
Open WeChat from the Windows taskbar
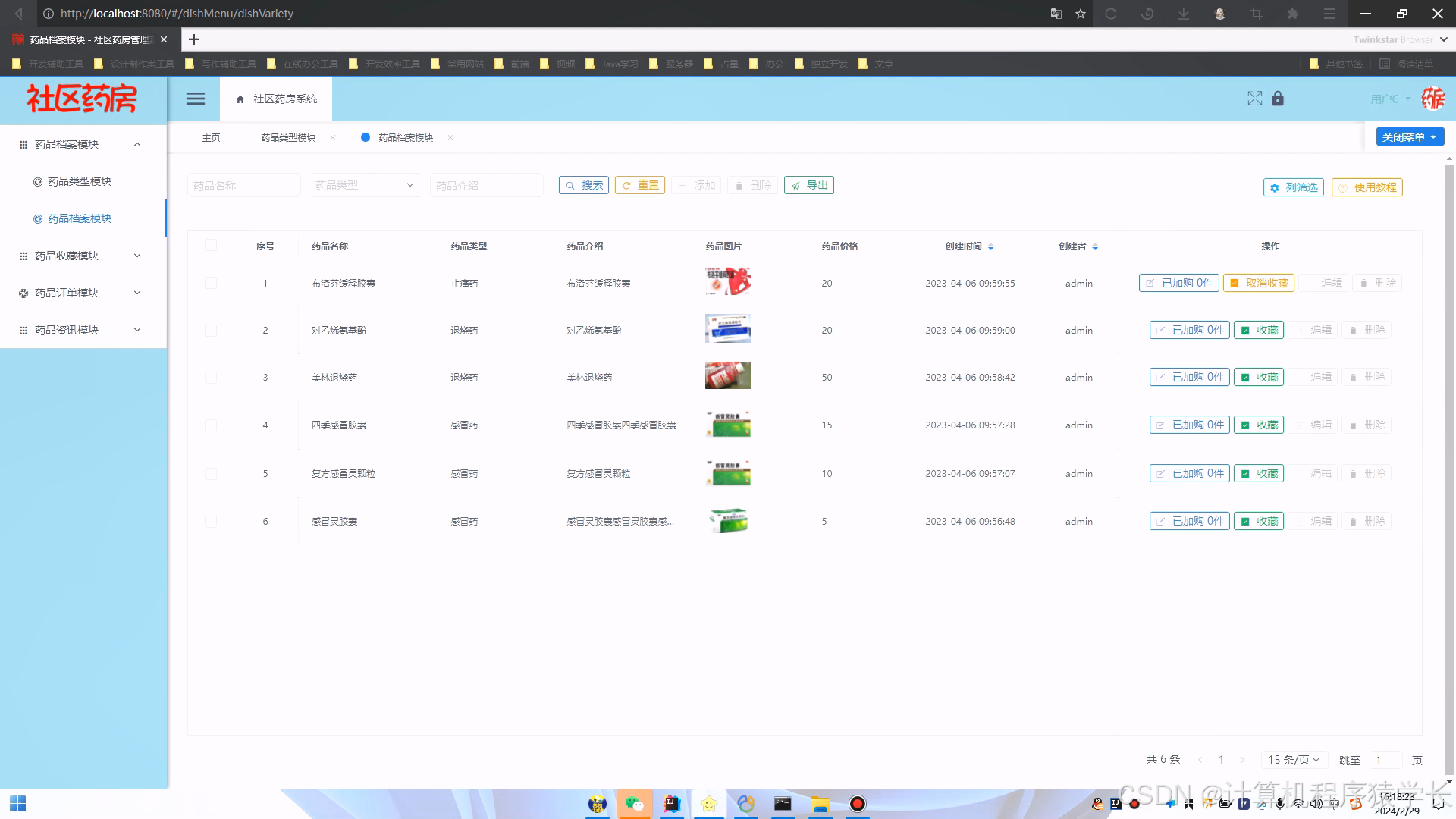[634, 804]
